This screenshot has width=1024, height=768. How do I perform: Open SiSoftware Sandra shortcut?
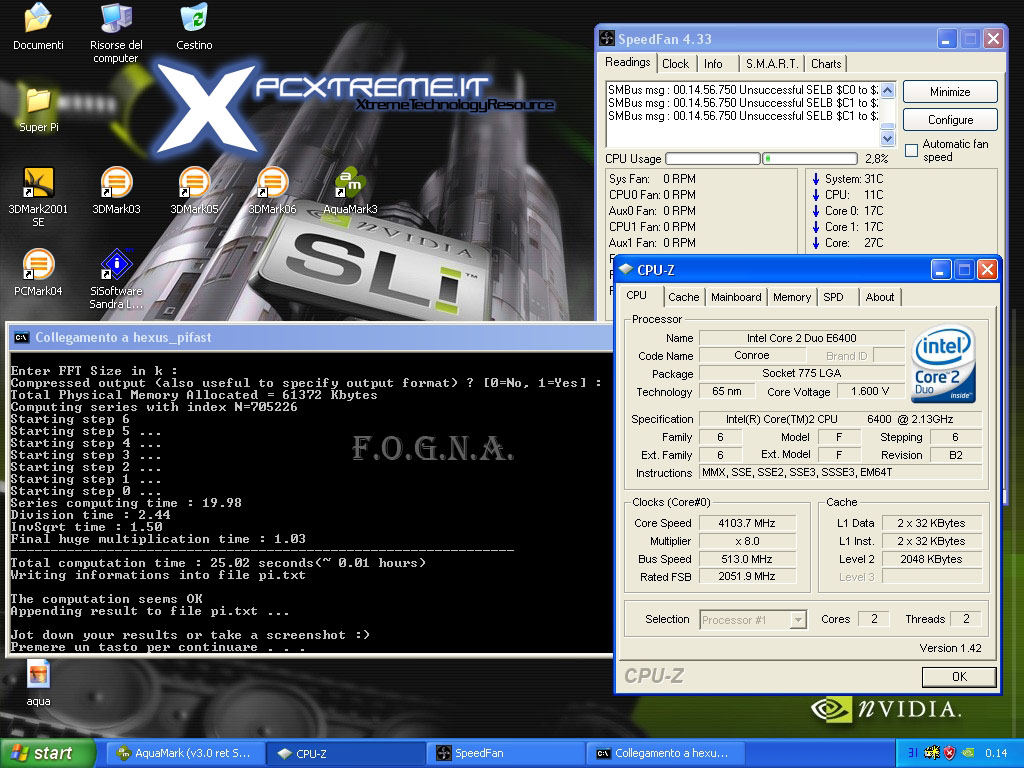click(116, 279)
